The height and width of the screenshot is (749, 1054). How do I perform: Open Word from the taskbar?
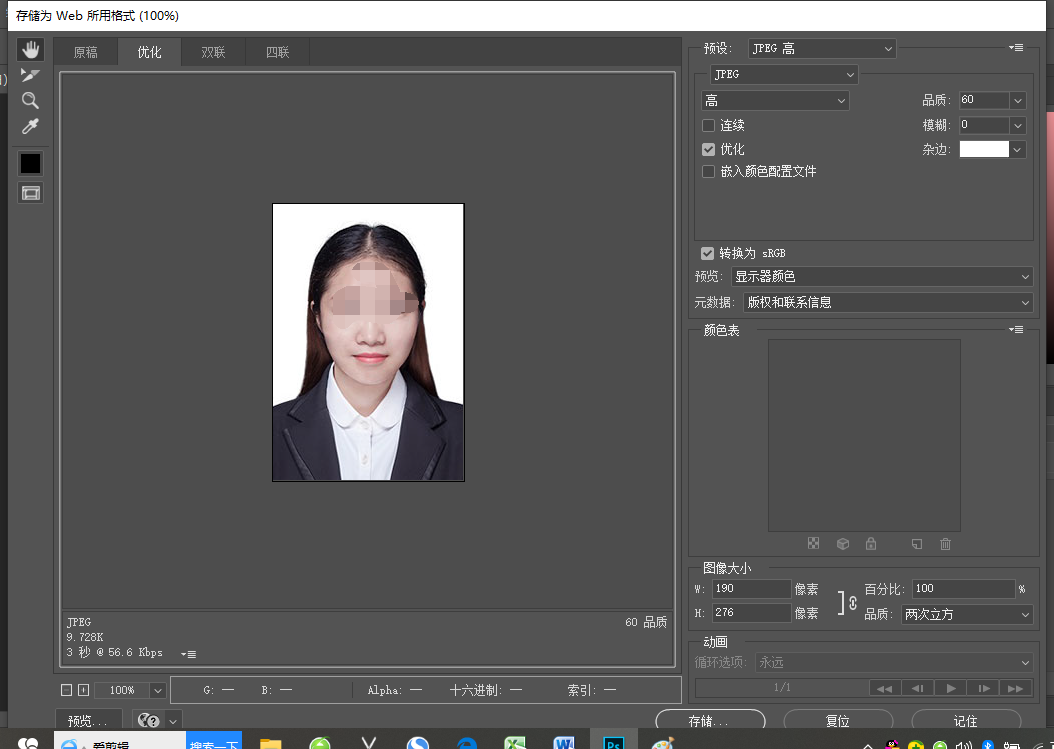click(564, 742)
